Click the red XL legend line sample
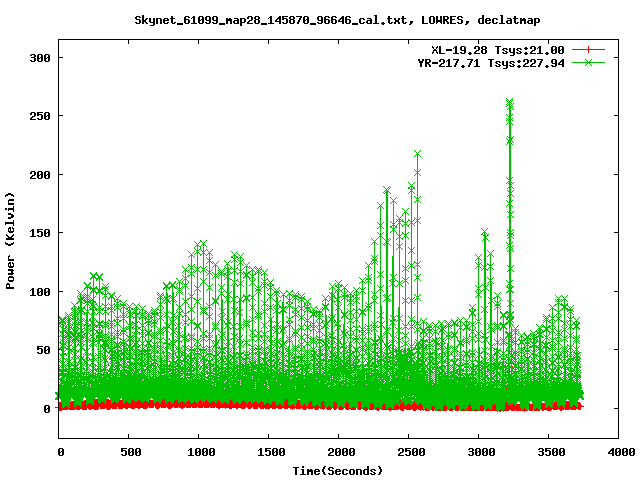 pos(589,49)
